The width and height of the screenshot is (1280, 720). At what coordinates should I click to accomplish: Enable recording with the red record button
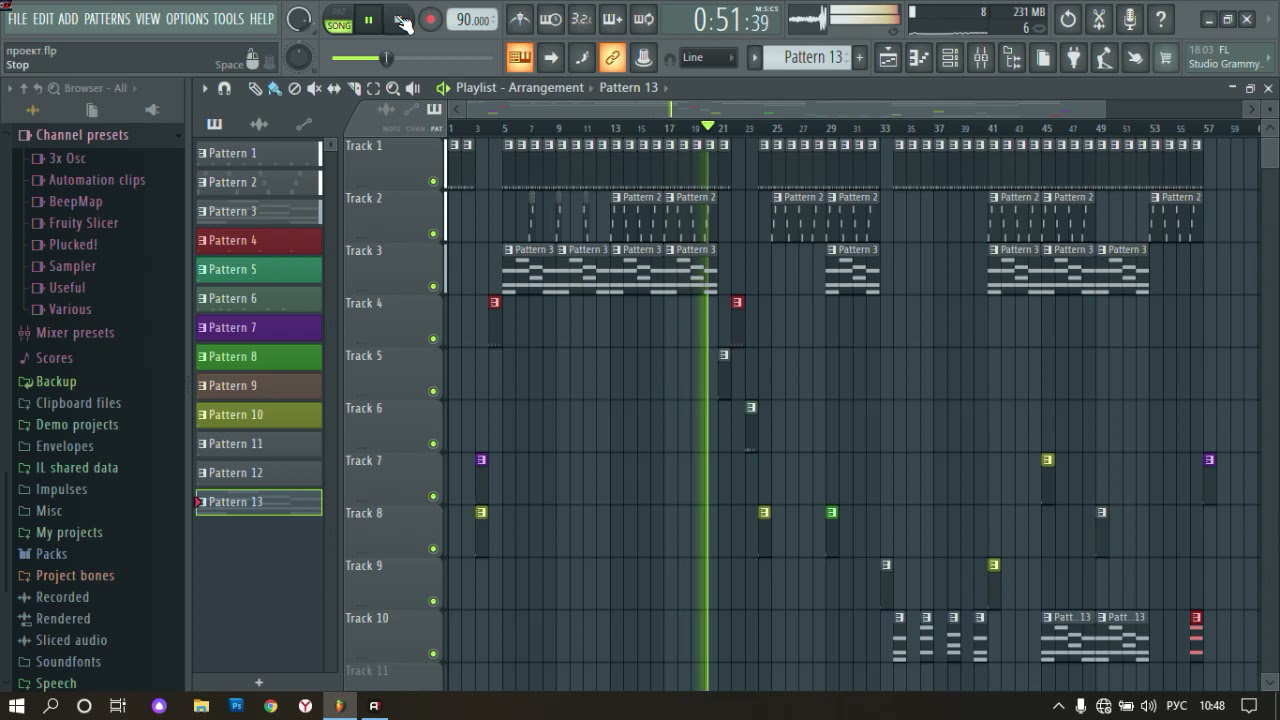click(430, 18)
